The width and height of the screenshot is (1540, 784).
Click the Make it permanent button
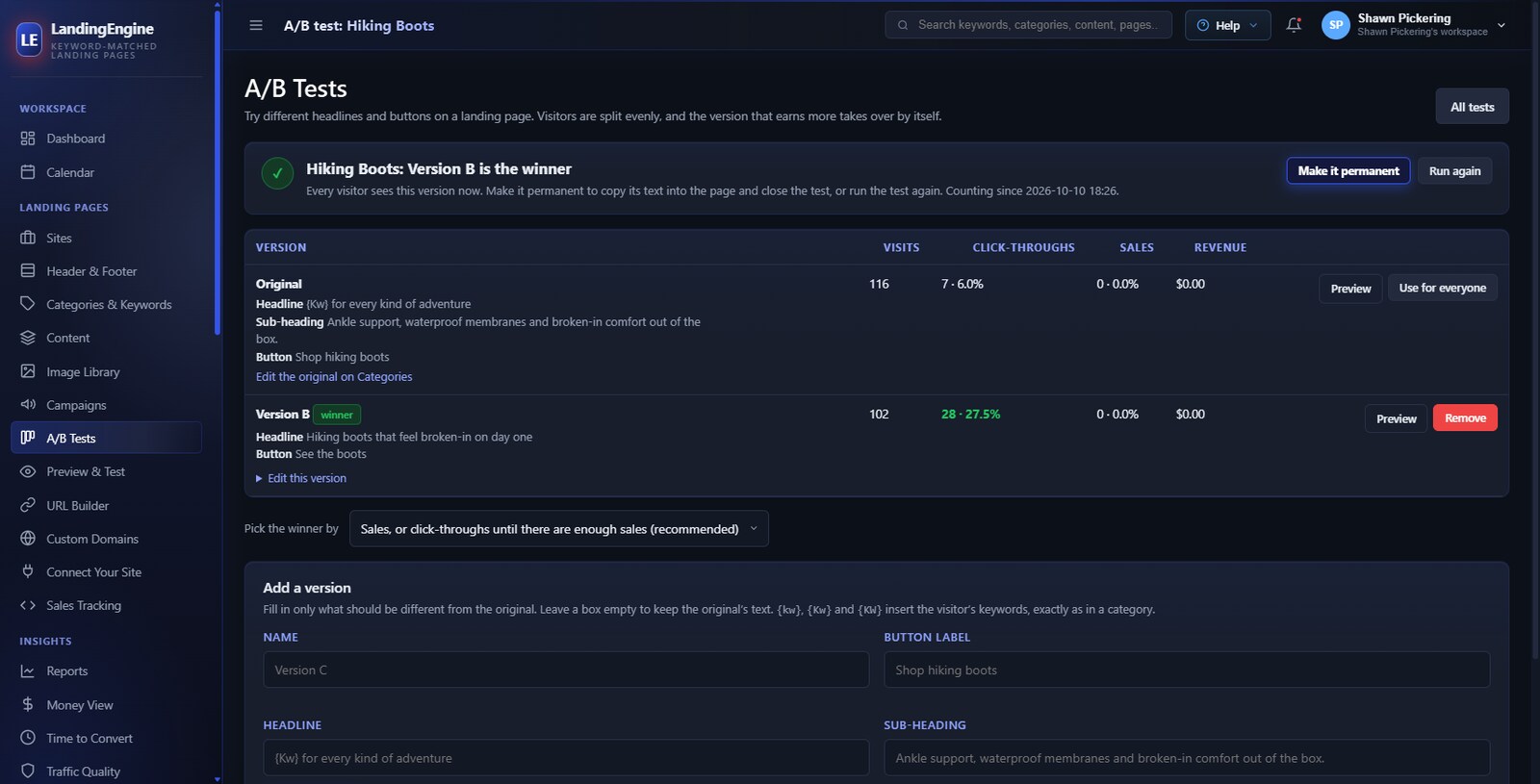1348,171
